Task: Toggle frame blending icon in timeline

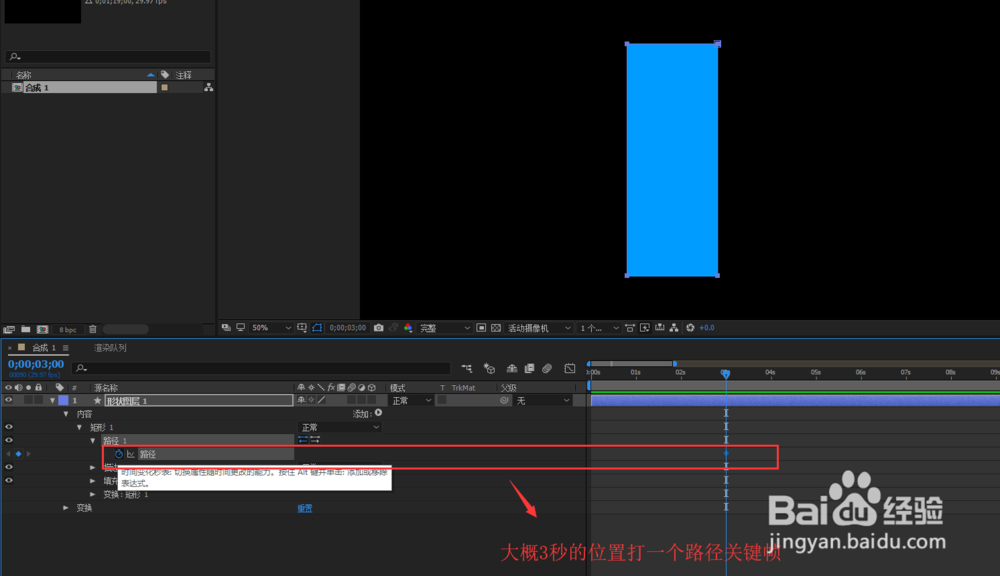Action: click(529, 368)
